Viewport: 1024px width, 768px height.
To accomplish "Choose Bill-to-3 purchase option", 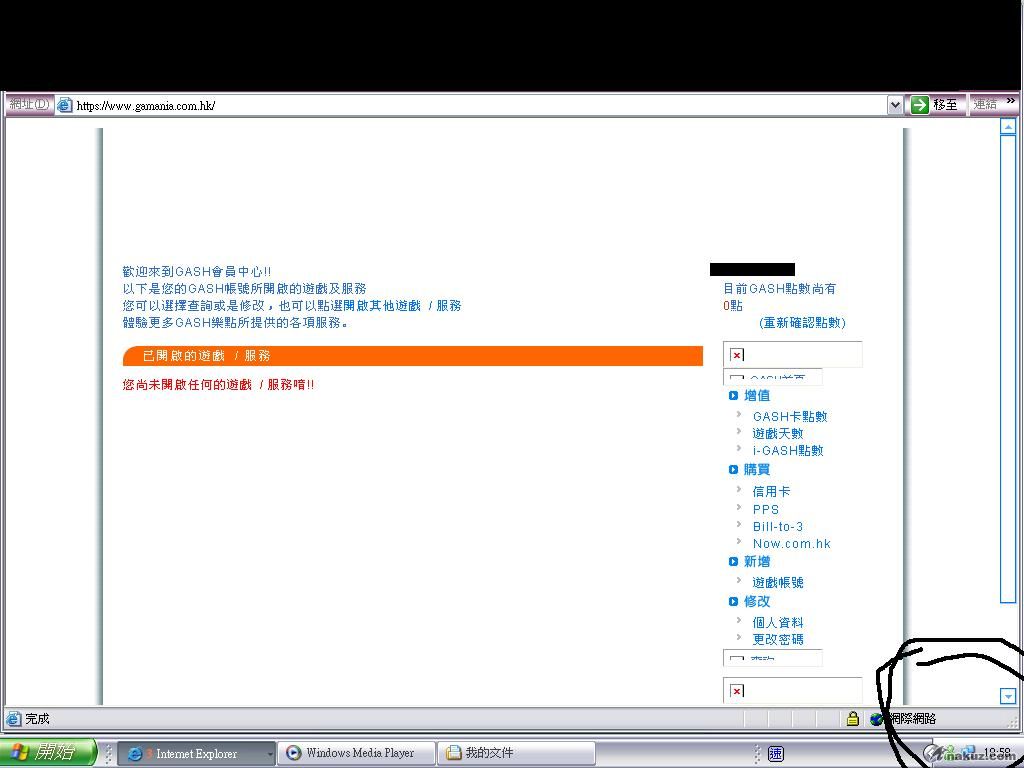I will coord(778,526).
